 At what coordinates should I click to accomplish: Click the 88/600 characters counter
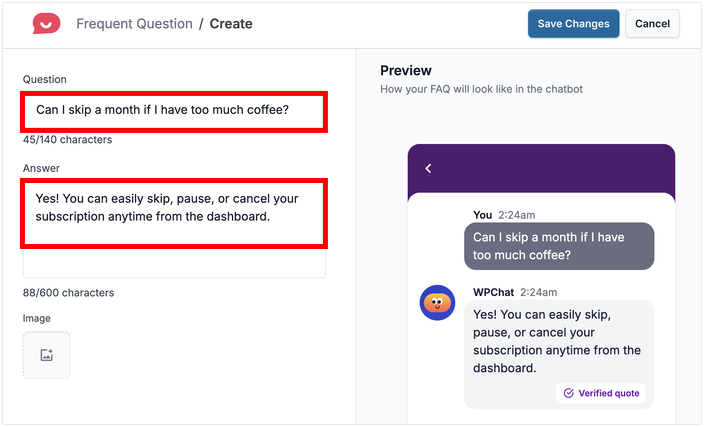coord(68,293)
